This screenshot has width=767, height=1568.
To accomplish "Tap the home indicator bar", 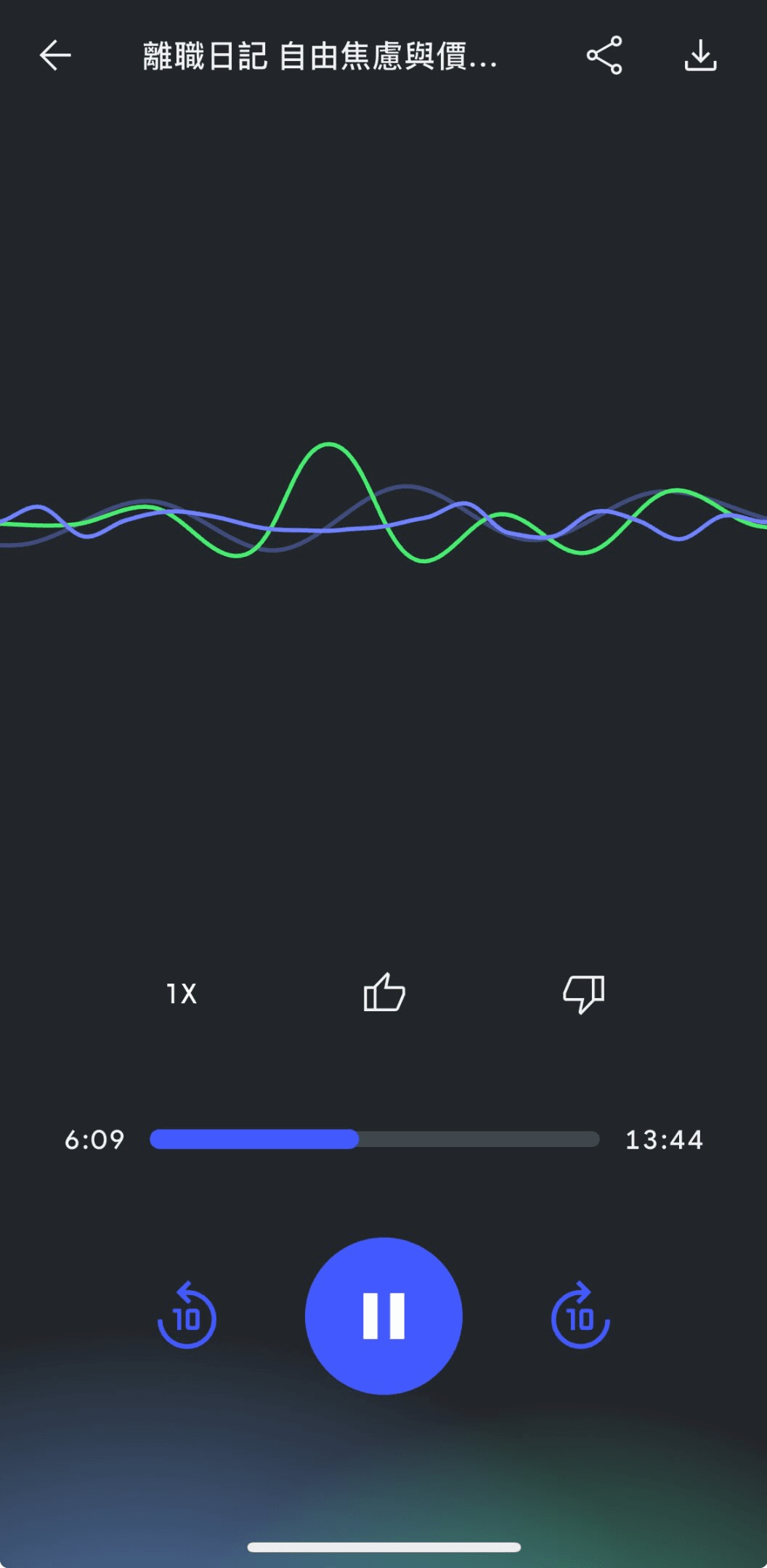I will (383, 1547).
